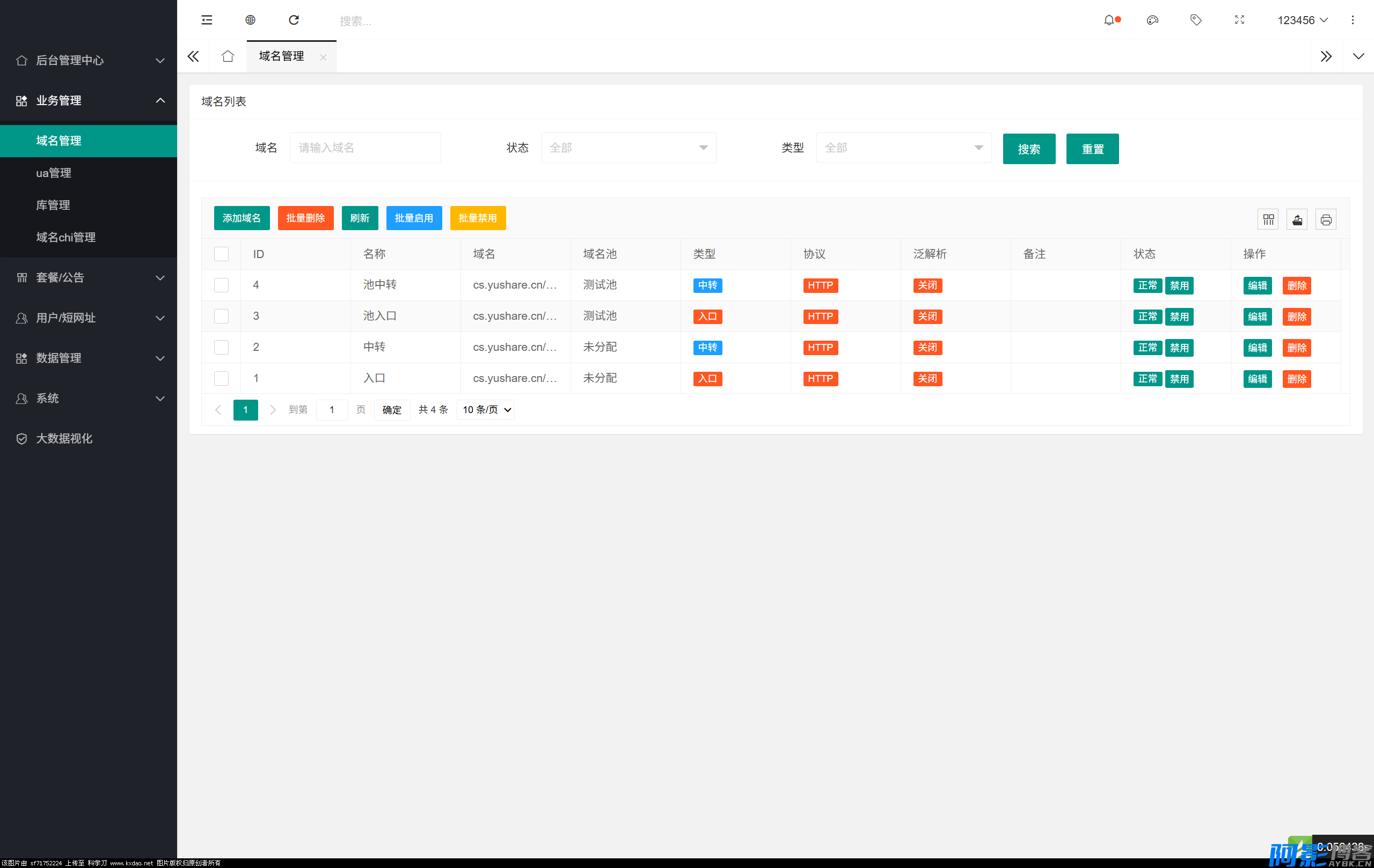Click the table export icon
Viewport: 1374px width, 868px height.
[x=1297, y=219]
